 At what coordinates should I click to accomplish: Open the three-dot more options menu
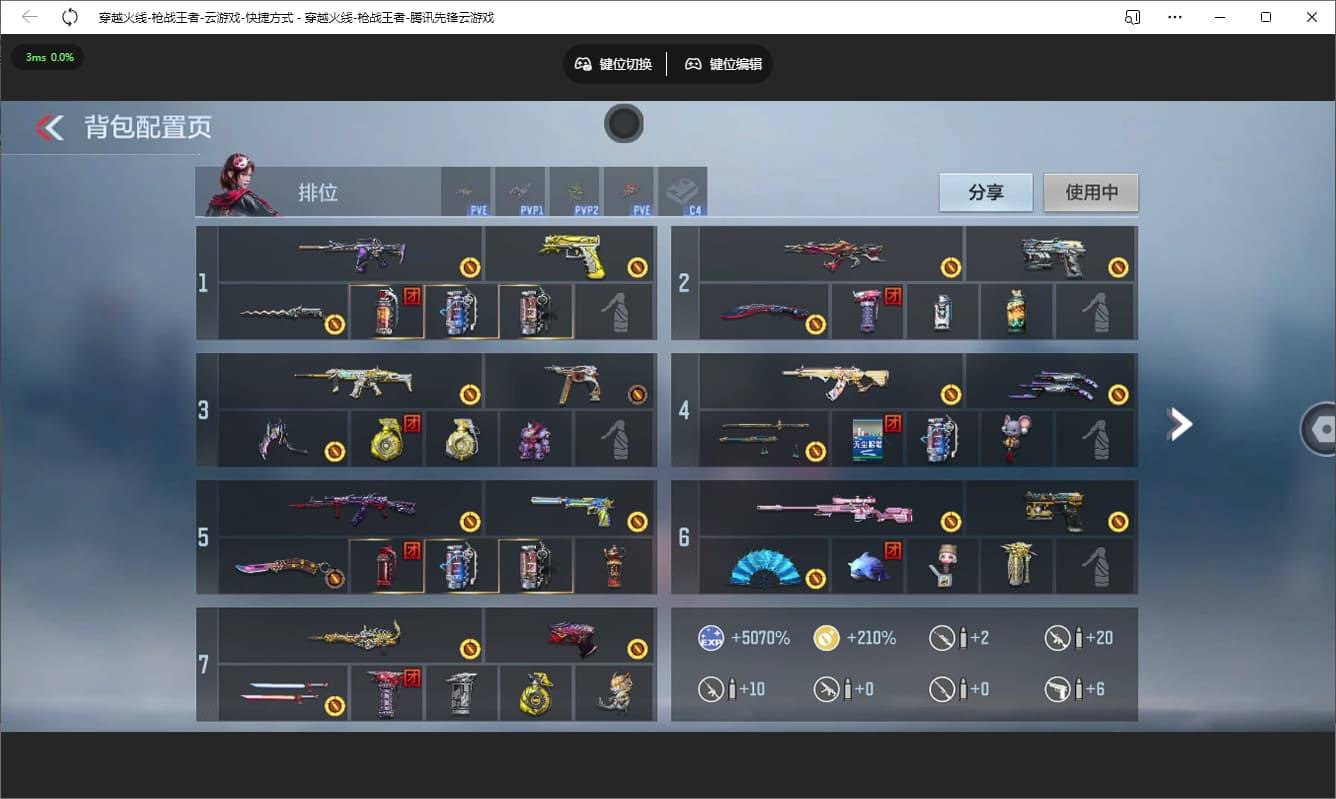point(1175,17)
